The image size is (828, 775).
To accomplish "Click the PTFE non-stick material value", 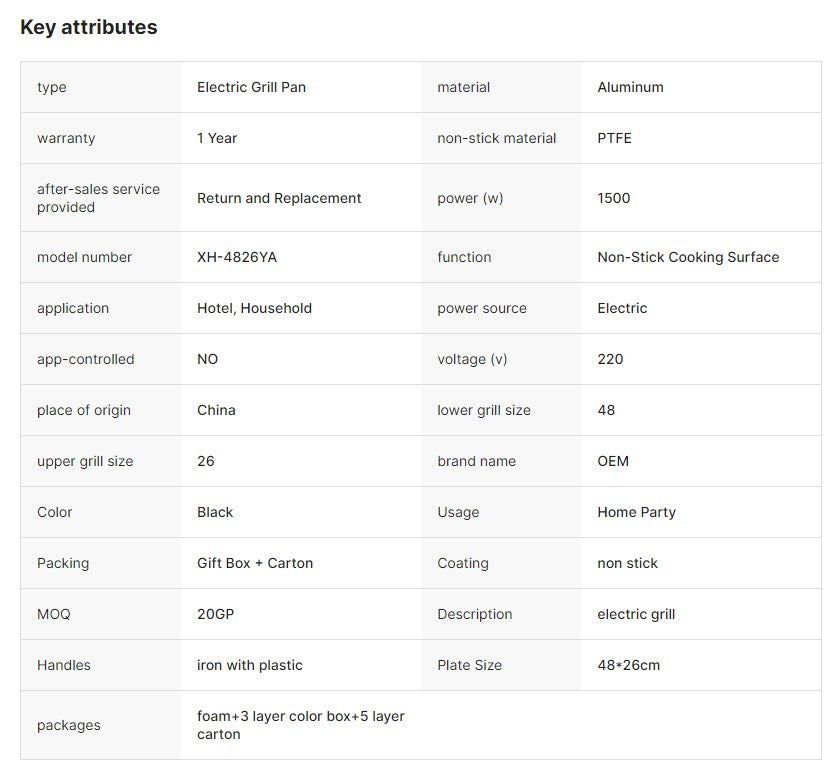I will click(614, 138).
